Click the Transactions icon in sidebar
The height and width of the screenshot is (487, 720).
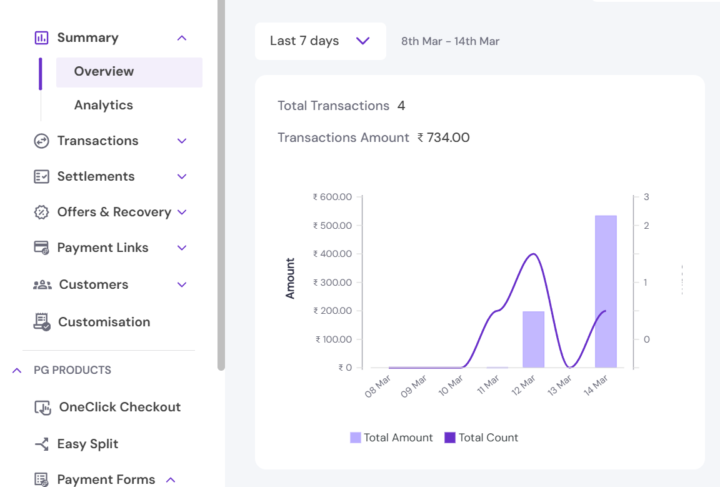pyautogui.click(x=41, y=141)
